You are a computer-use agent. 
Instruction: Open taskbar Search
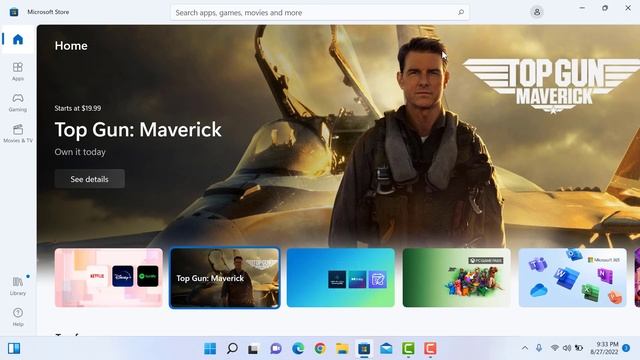(x=232, y=349)
